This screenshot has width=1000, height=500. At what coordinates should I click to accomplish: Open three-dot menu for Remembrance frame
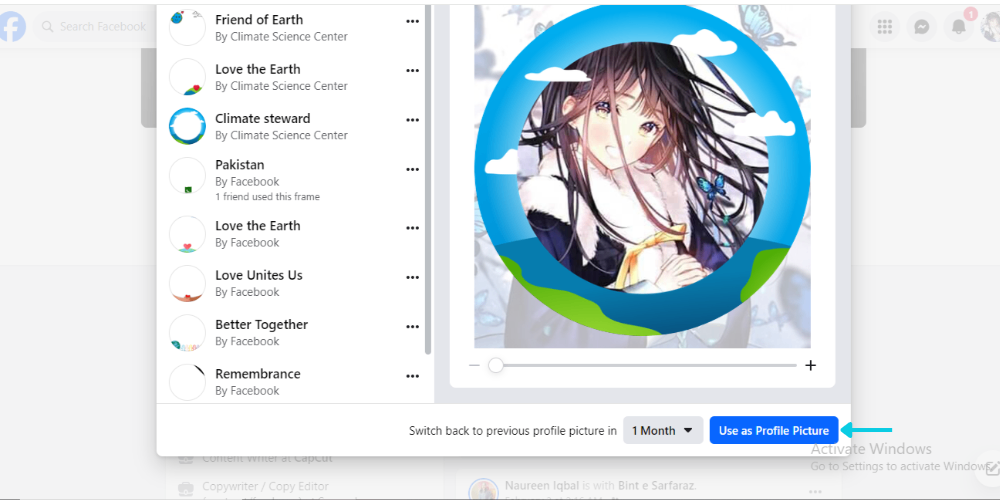point(413,376)
